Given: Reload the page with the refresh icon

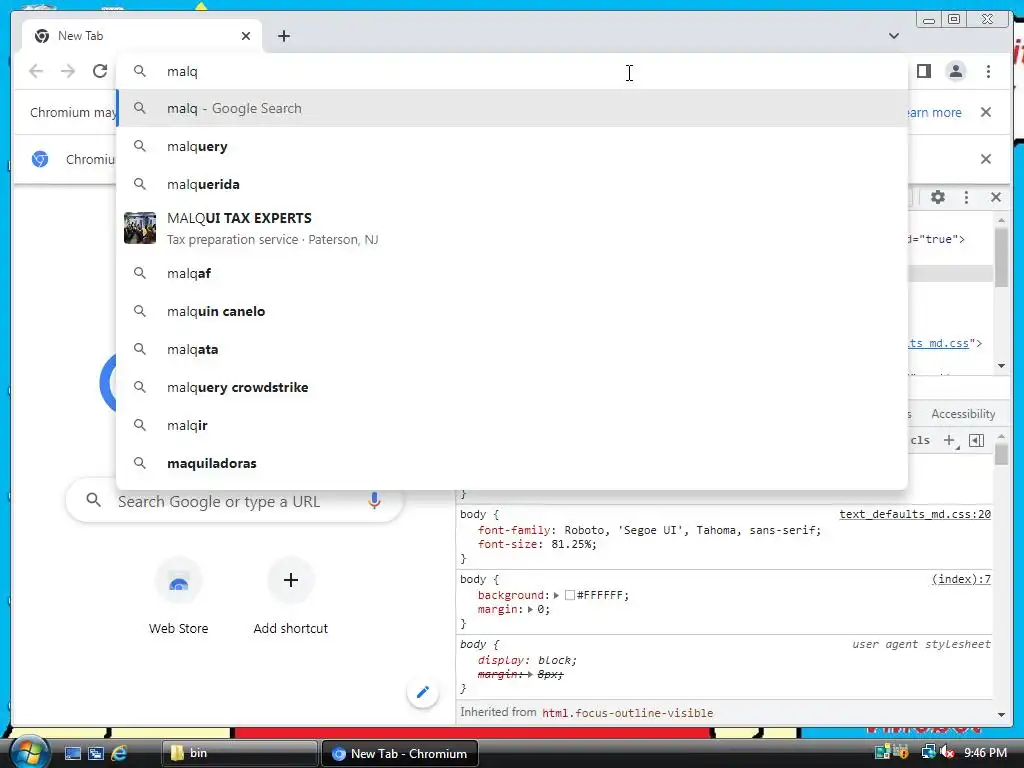Looking at the screenshot, I should click(100, 71).
